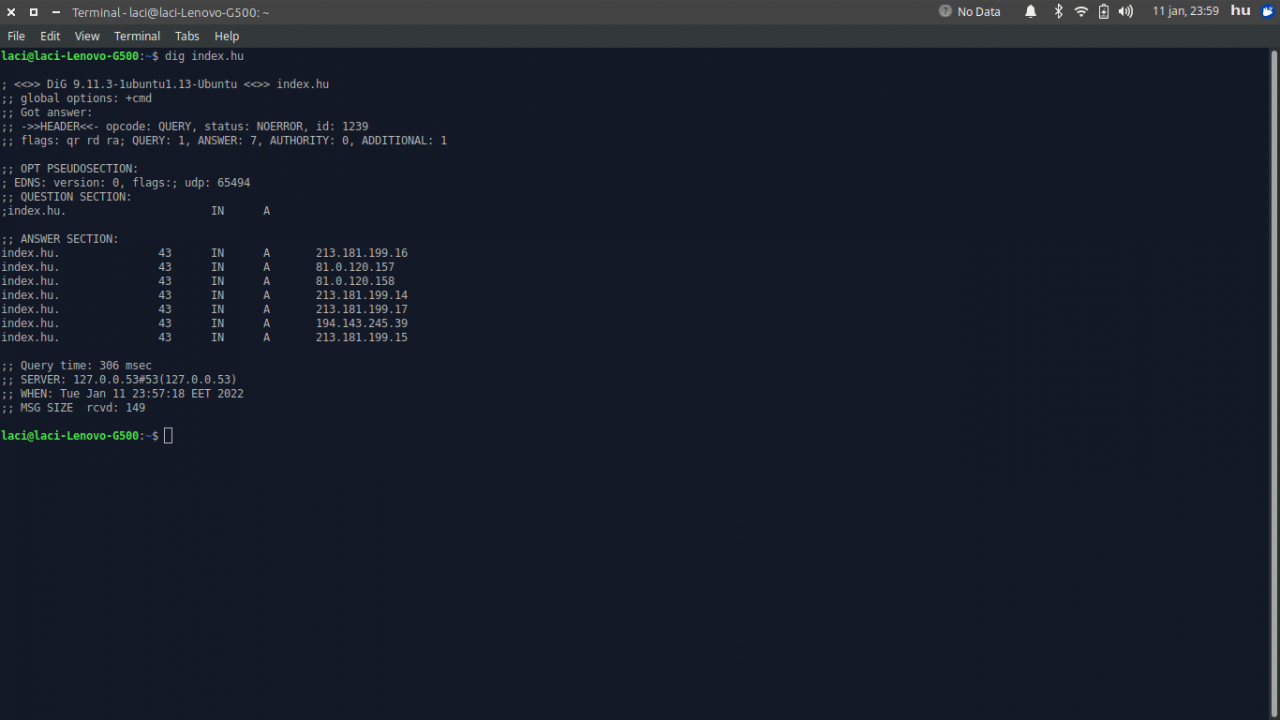Click the IP address 213.181.199.15

[362, 337]
